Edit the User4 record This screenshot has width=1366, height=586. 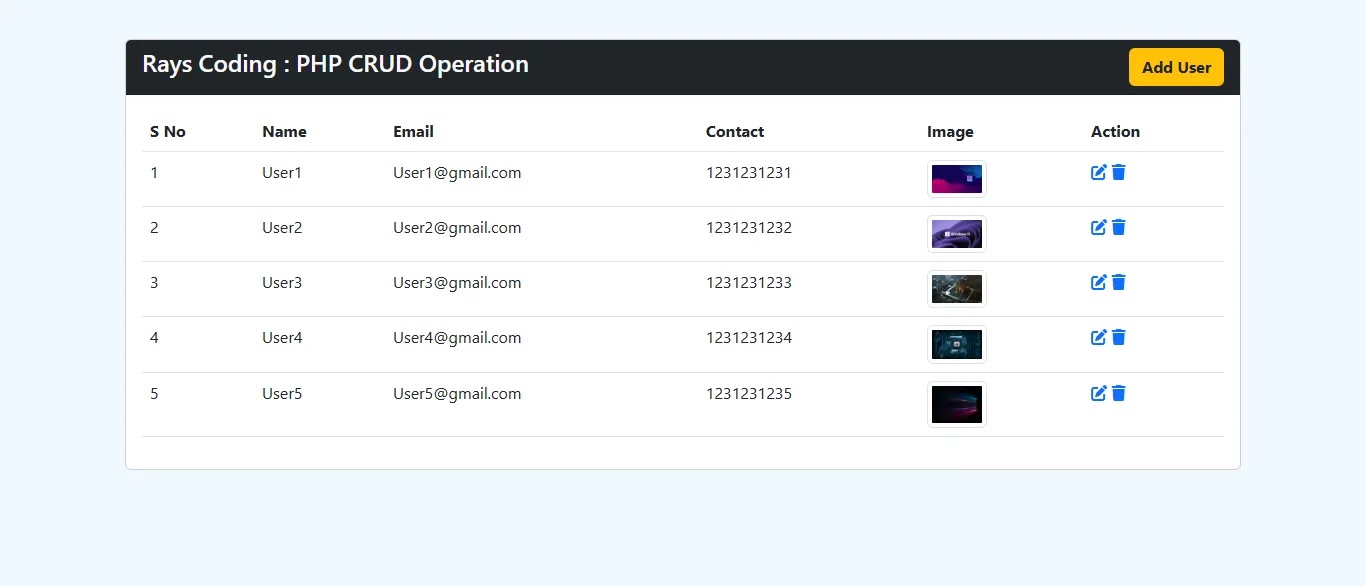coord(1099,337)
